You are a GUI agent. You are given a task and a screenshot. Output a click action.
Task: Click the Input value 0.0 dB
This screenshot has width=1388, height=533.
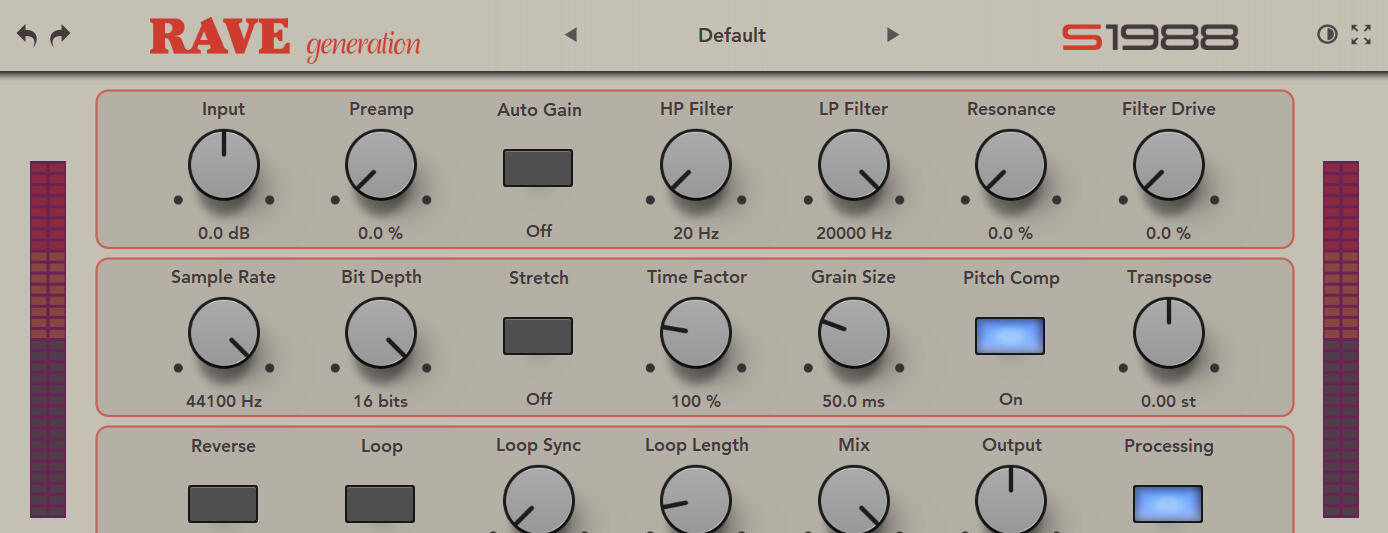[x=224, y=233]
